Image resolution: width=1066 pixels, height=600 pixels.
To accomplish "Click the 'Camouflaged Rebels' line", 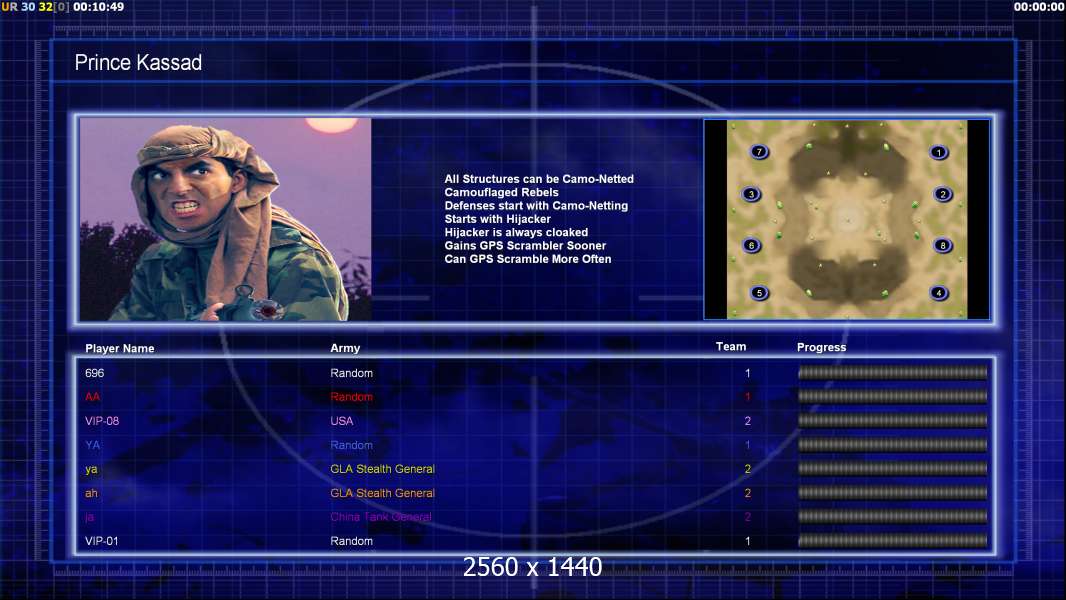I will [x=502, y=192].
